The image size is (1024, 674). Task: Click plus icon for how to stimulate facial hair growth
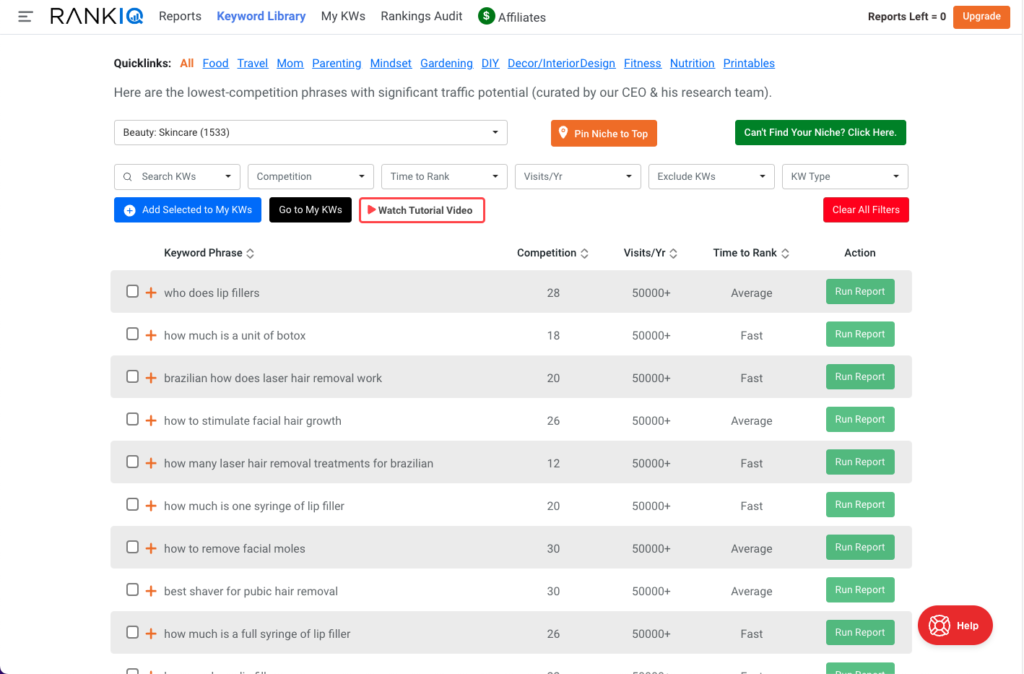(151, 421)
